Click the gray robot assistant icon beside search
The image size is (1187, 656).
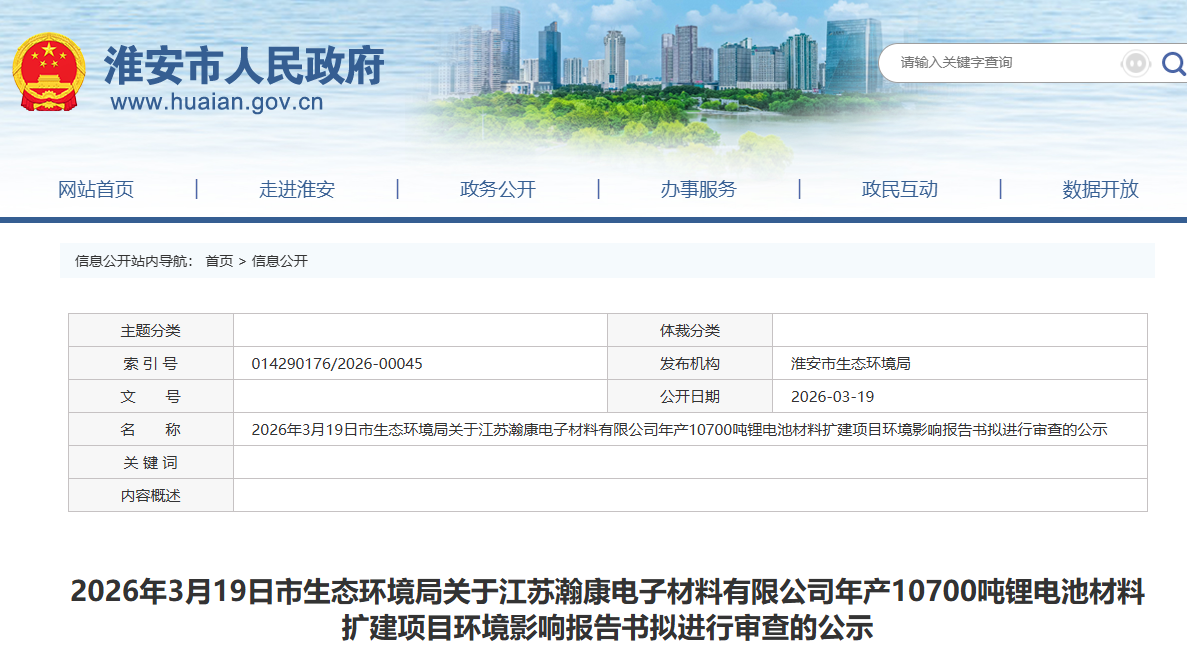click(1135, 63)
